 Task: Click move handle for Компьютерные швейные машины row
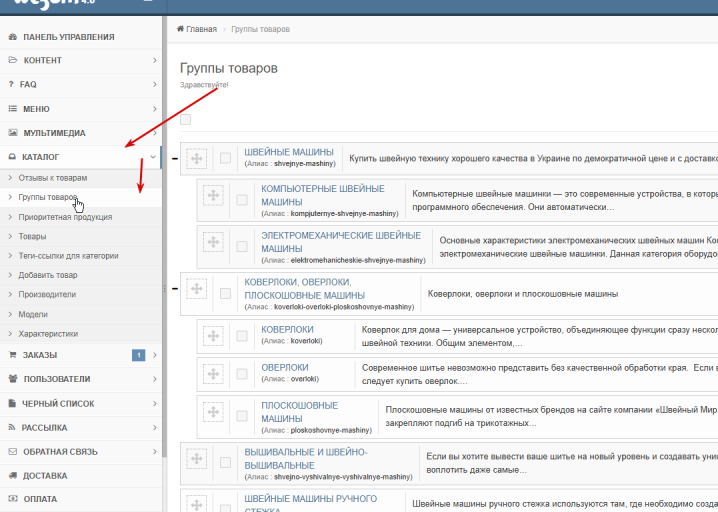pos(213,196)
